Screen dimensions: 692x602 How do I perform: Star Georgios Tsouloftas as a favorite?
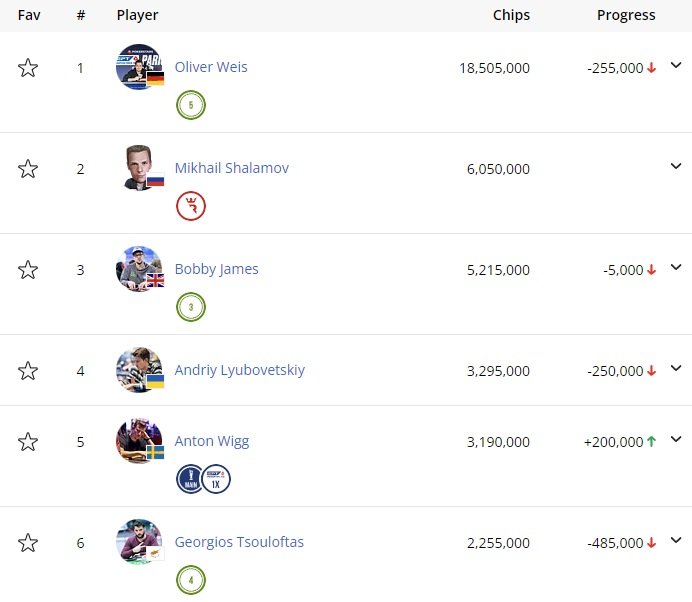pos(28,543)
